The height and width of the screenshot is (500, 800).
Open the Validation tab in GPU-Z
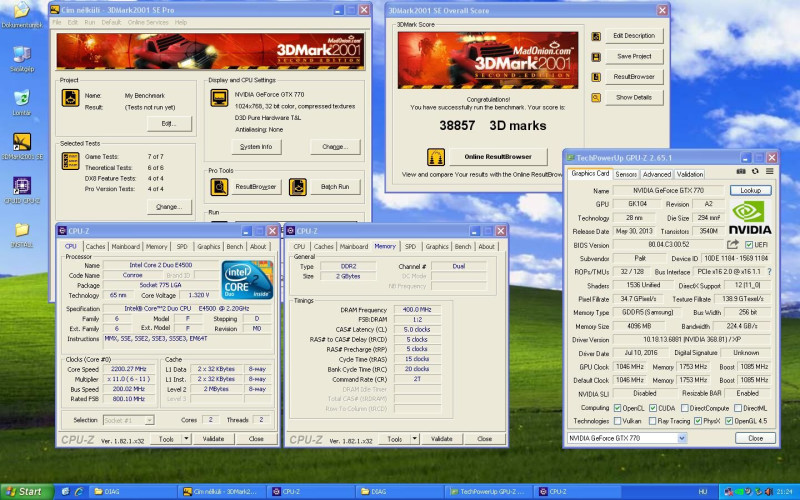690,174
